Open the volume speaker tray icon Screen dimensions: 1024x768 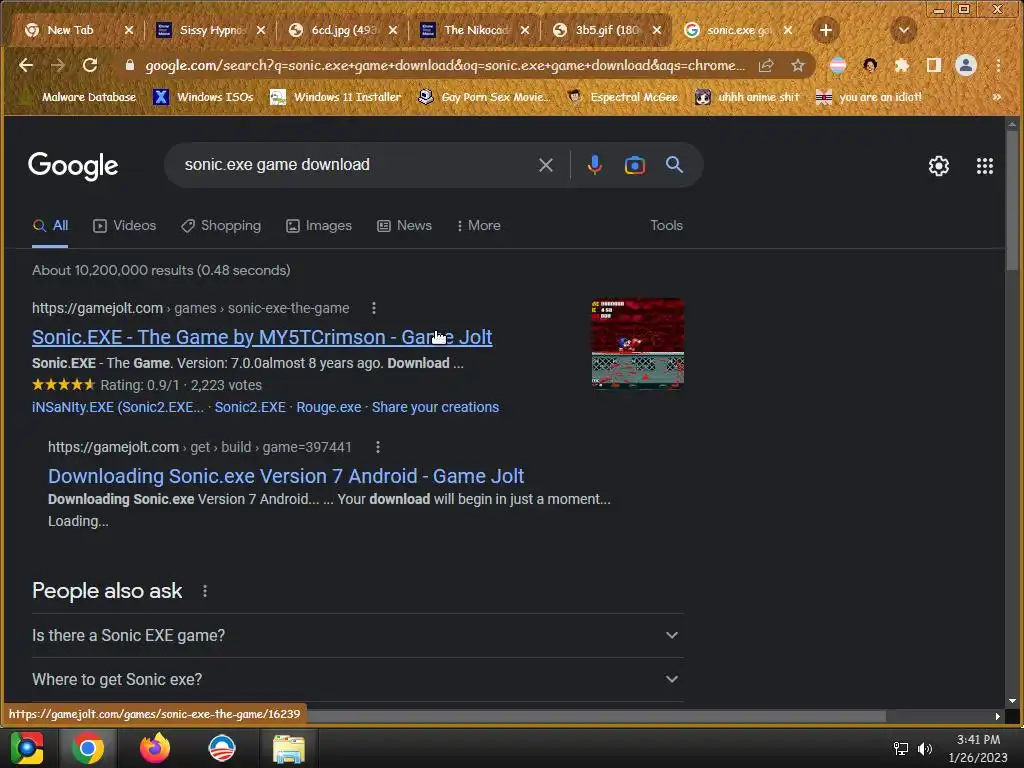pos(925,749)
